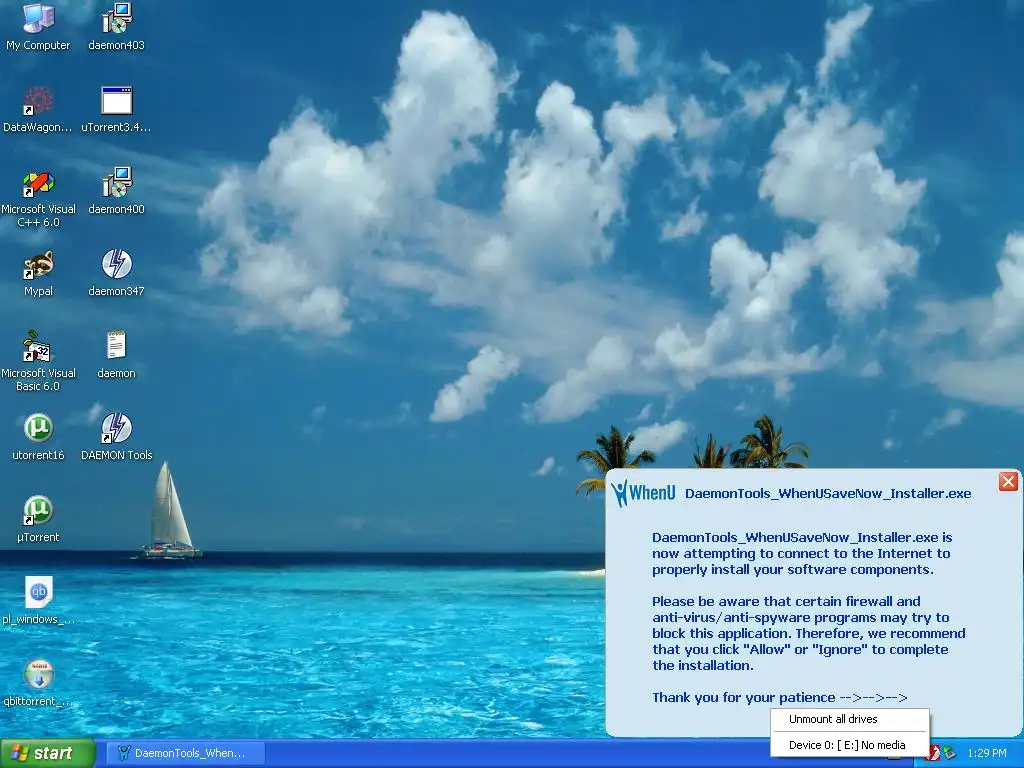Click the DaemonTools_WhenUSaveNow_Installer.exe popup title
Viewport: 1024px width, 768px height.
[x=827, y=494]
